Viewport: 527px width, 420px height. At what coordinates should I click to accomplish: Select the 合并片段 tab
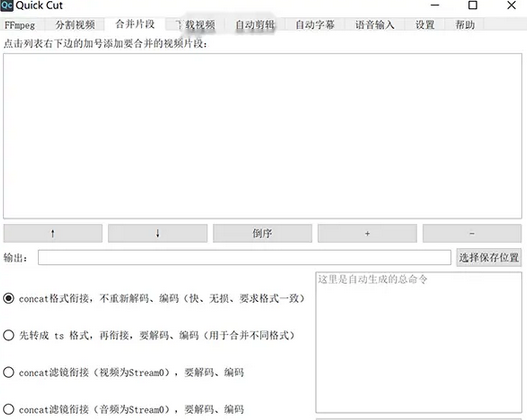[135, 24]
